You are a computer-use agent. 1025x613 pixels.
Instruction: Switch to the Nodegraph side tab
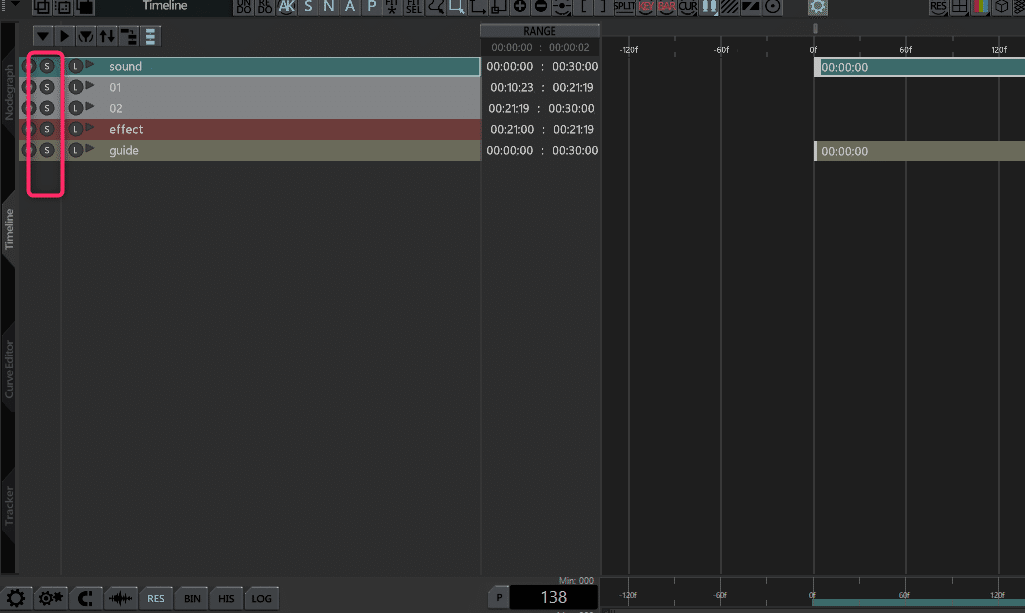pos(9,92)
